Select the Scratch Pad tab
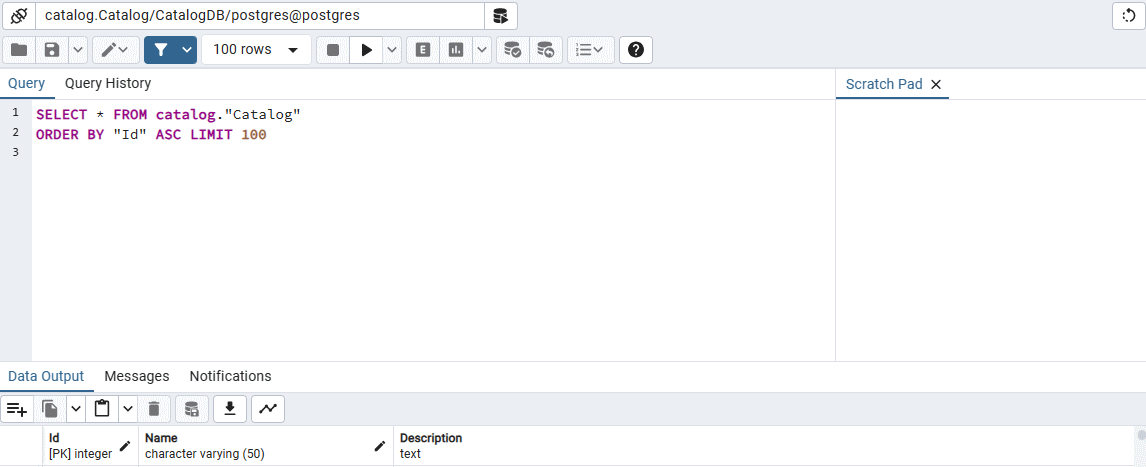Image resolution: width=1146 pixels, height=467 pixels. coord(884,84)
